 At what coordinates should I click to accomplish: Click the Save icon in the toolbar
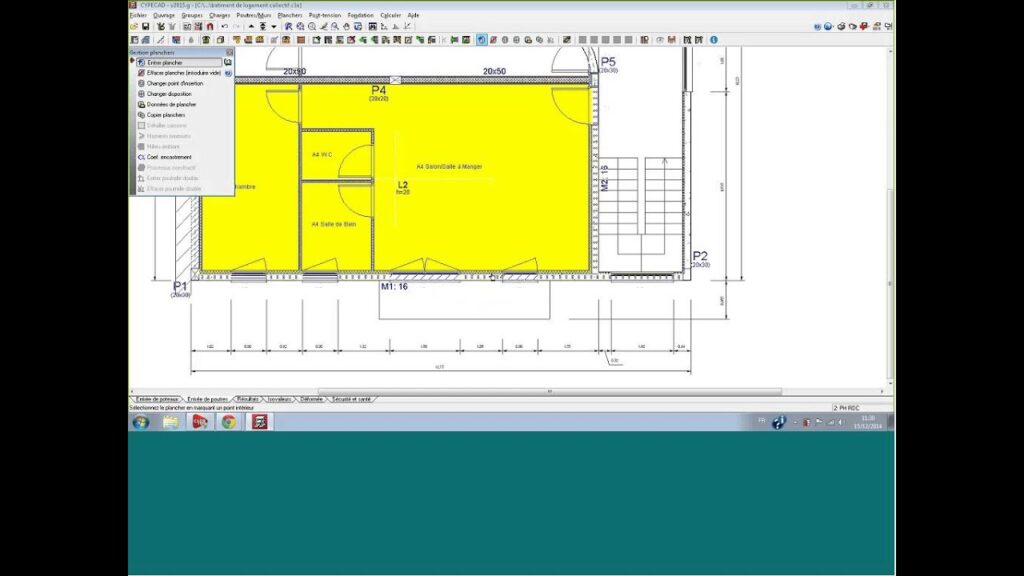(147, 26)
